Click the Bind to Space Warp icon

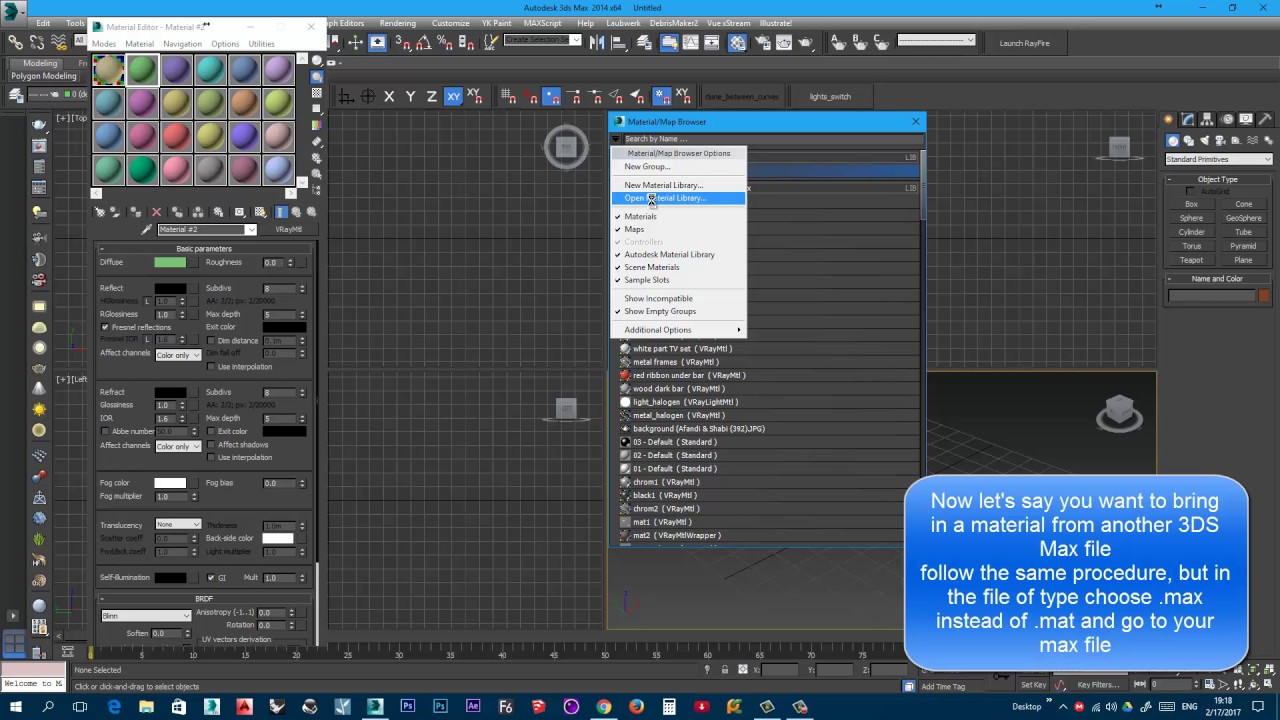click(59, 42)
